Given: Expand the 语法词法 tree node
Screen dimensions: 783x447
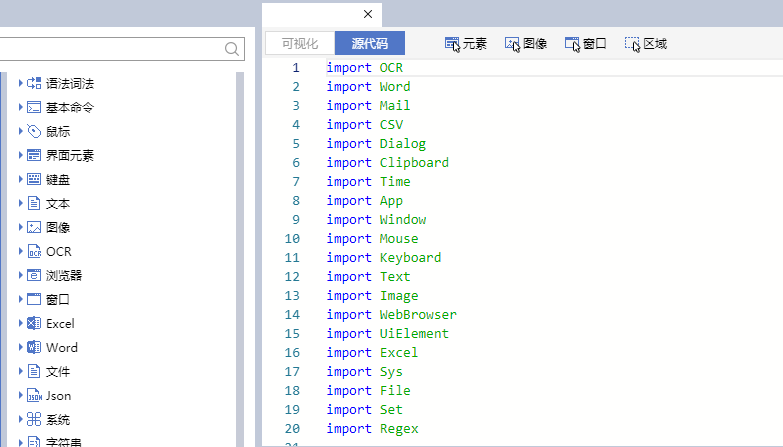Looking at the screenshot, I should 20,84.
